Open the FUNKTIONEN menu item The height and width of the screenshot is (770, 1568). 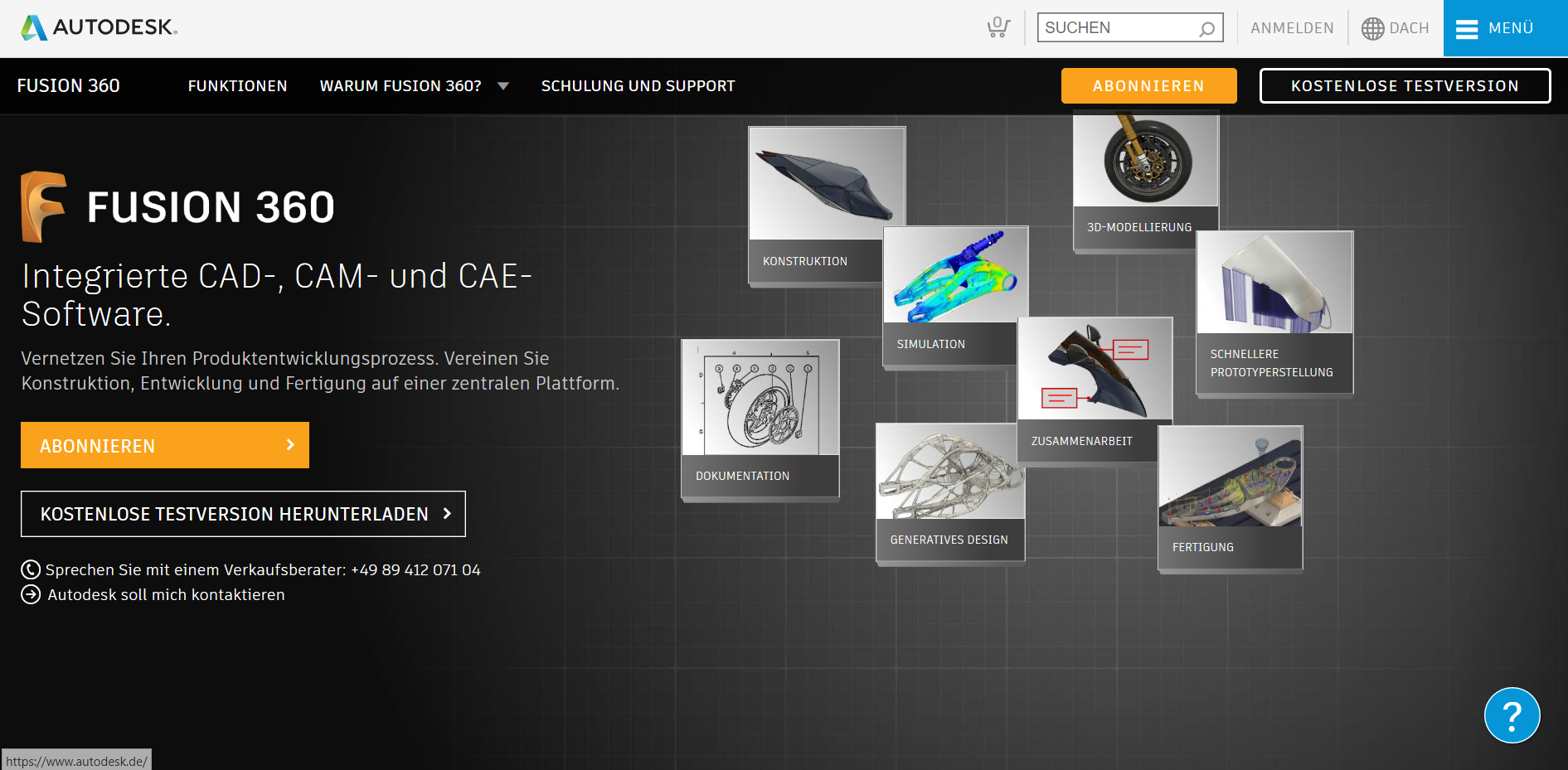[237, 86]
